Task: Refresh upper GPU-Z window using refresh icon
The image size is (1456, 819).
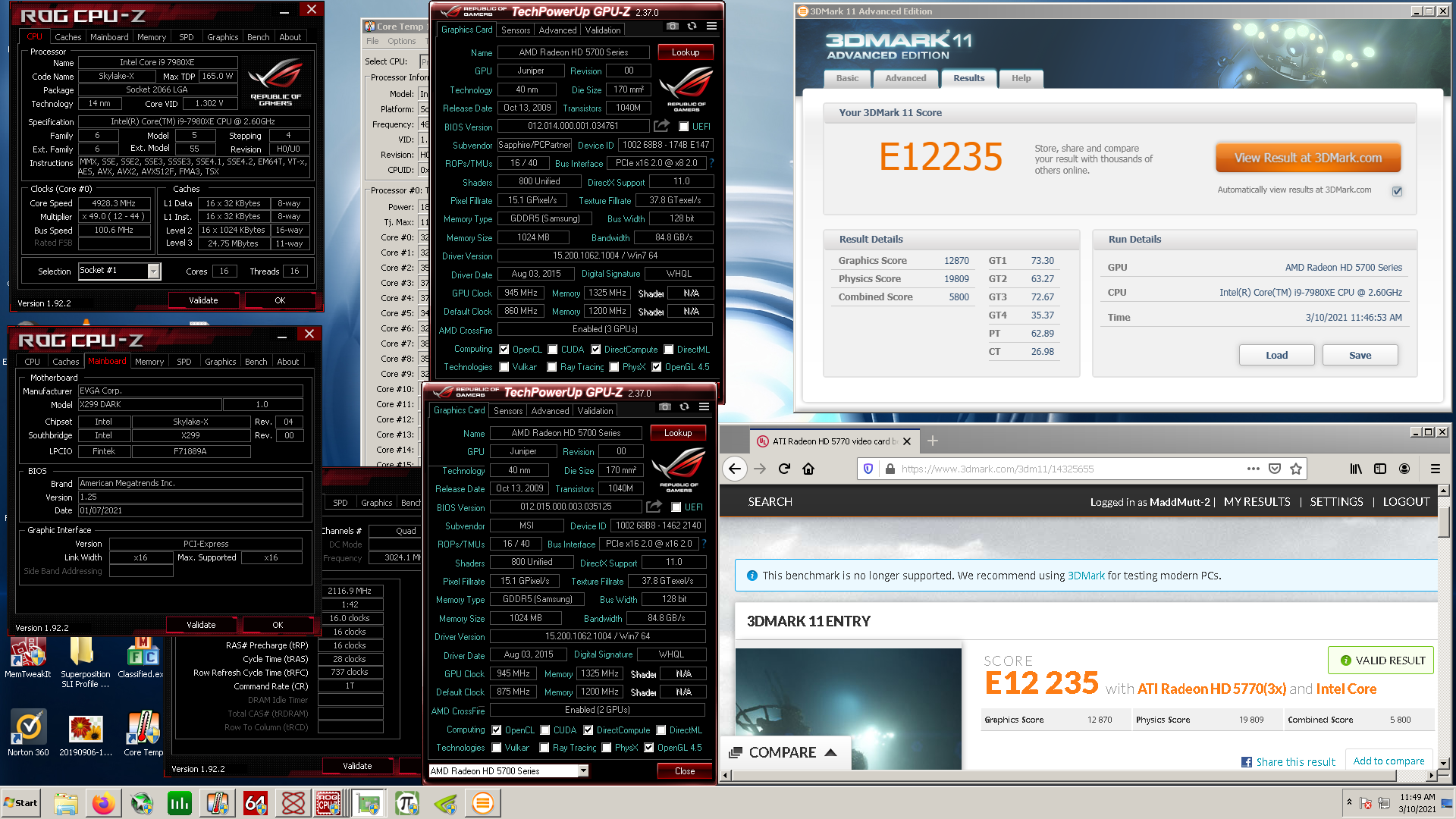Action: (x=692, y=26)
